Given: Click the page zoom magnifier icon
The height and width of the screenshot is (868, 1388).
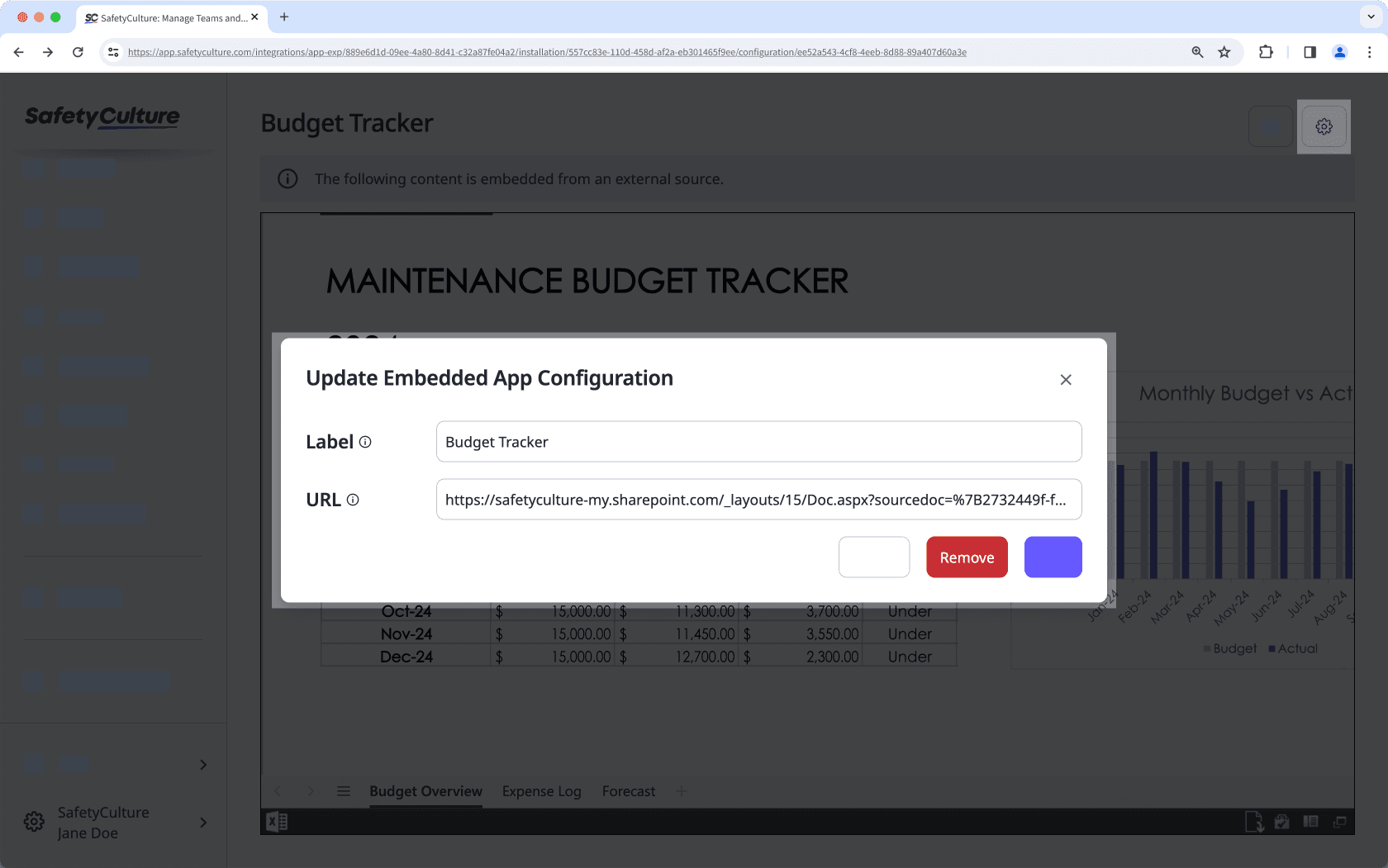Looking at the screenshot, I should (1197, 52).
